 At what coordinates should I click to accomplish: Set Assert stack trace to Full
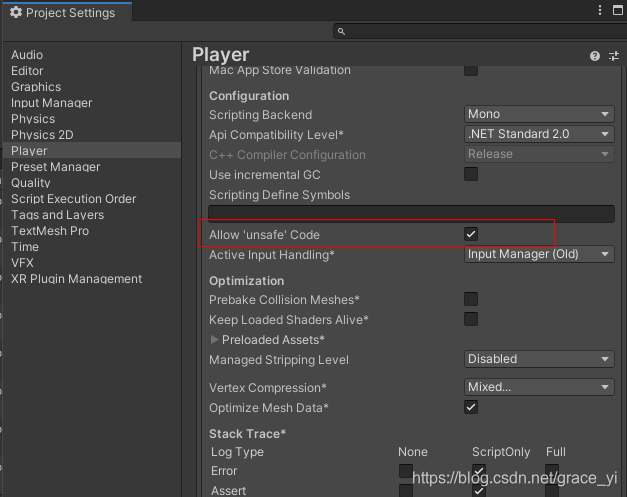coord(552,491)
